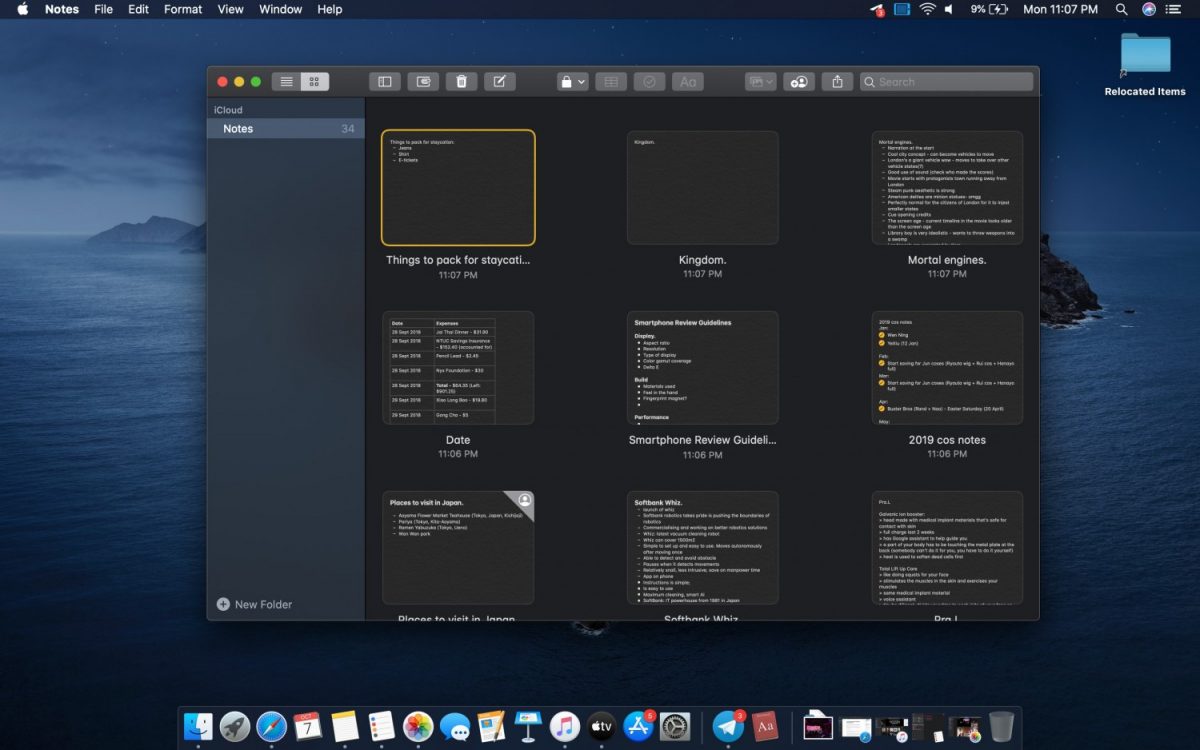This screenshot has height=750, width=1200.
Task: Open Photos from the Dock
Action: 418,726
